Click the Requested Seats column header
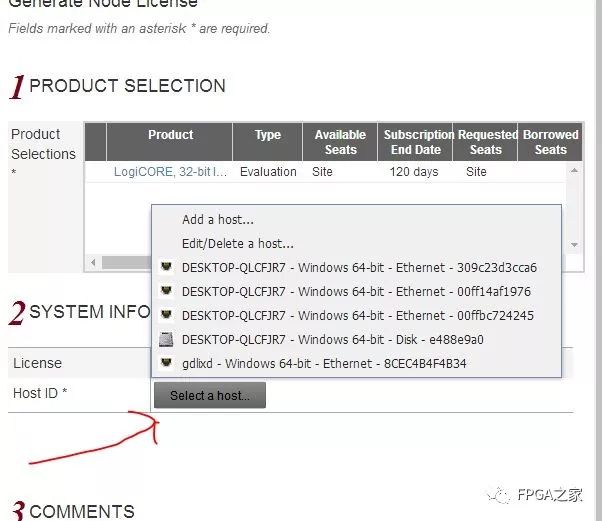The height and width of the screenshot is (521, 602). tap(486, 142)
